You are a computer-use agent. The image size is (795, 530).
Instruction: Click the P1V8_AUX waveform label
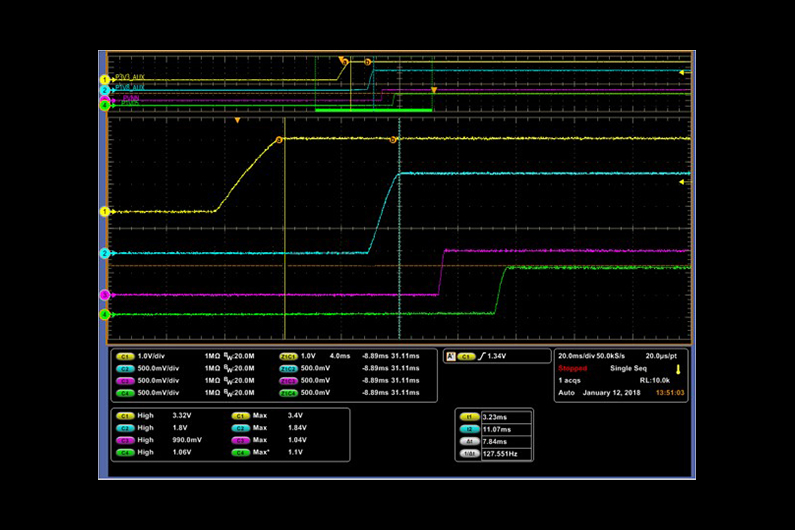tap(130, 87)
